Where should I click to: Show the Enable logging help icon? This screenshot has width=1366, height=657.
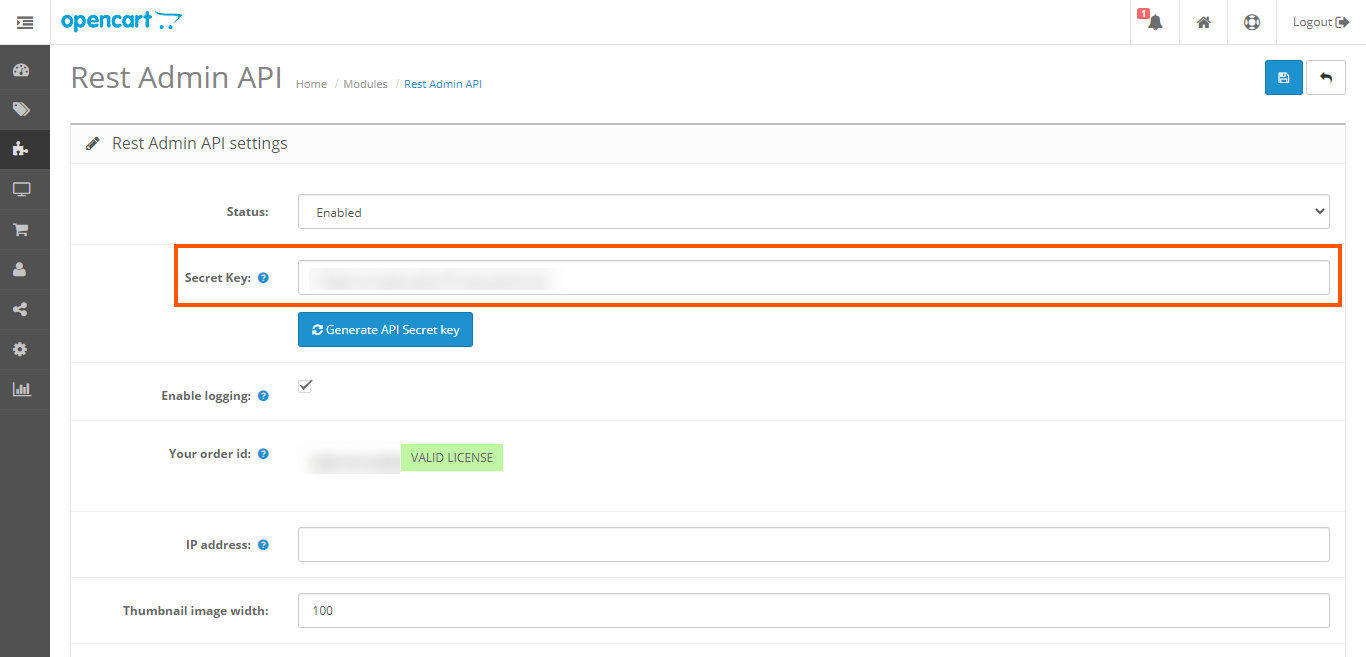[263, 396]
